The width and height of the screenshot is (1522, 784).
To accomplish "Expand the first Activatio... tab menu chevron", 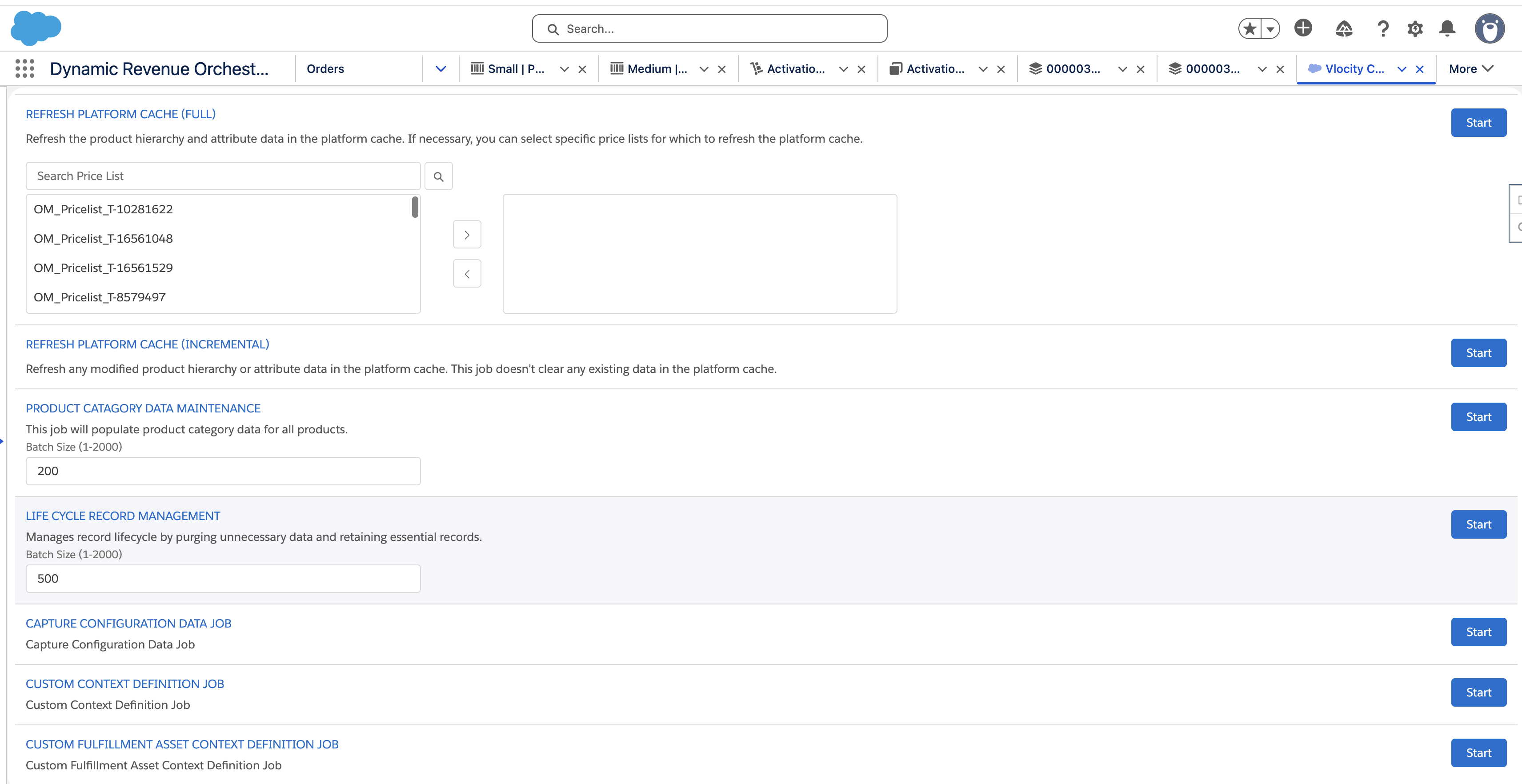I will [843, 69].
